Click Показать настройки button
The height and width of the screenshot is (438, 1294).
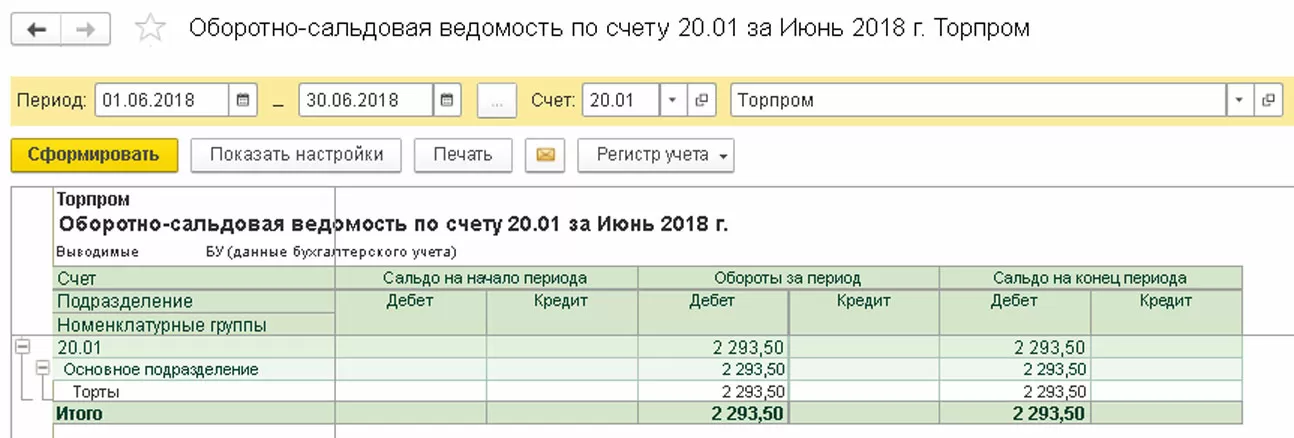[x=296, y=155]
